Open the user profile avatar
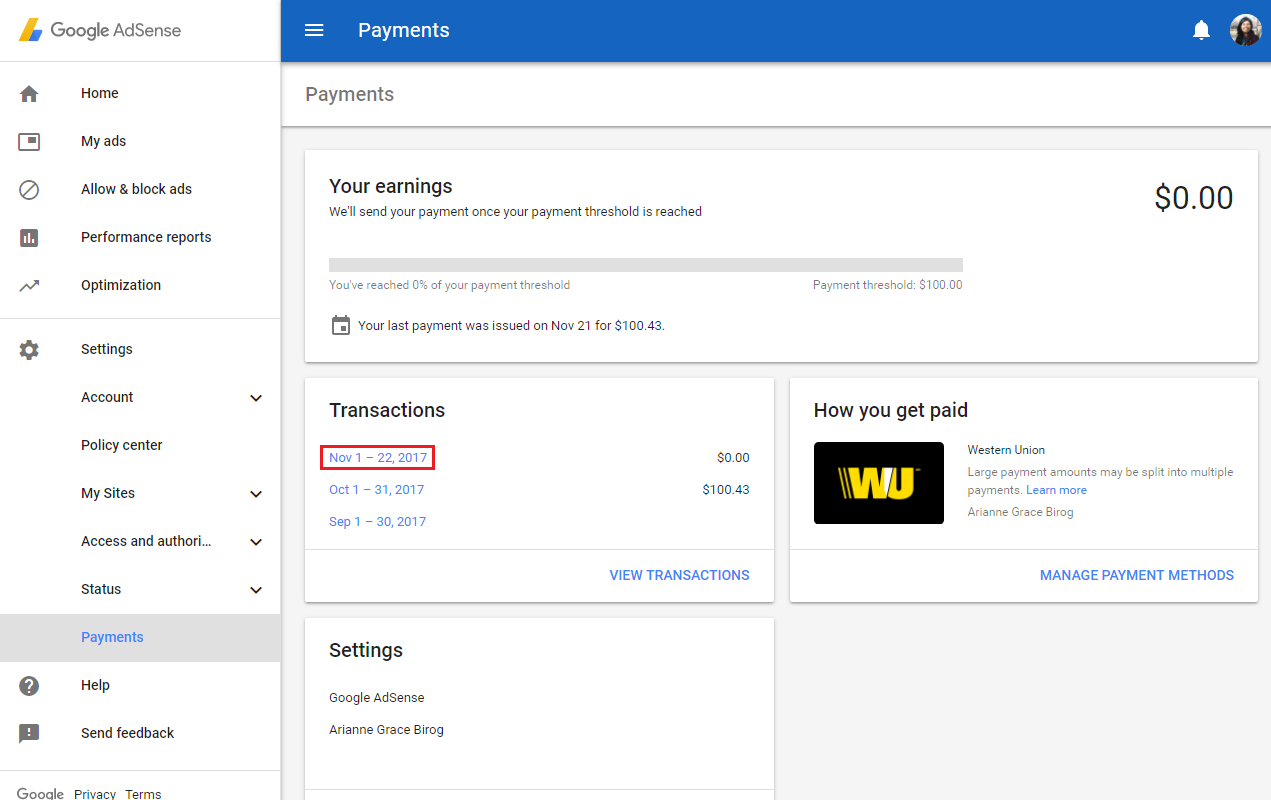This screenshot has width=1271, height=800. click(x=1245, y=30)
